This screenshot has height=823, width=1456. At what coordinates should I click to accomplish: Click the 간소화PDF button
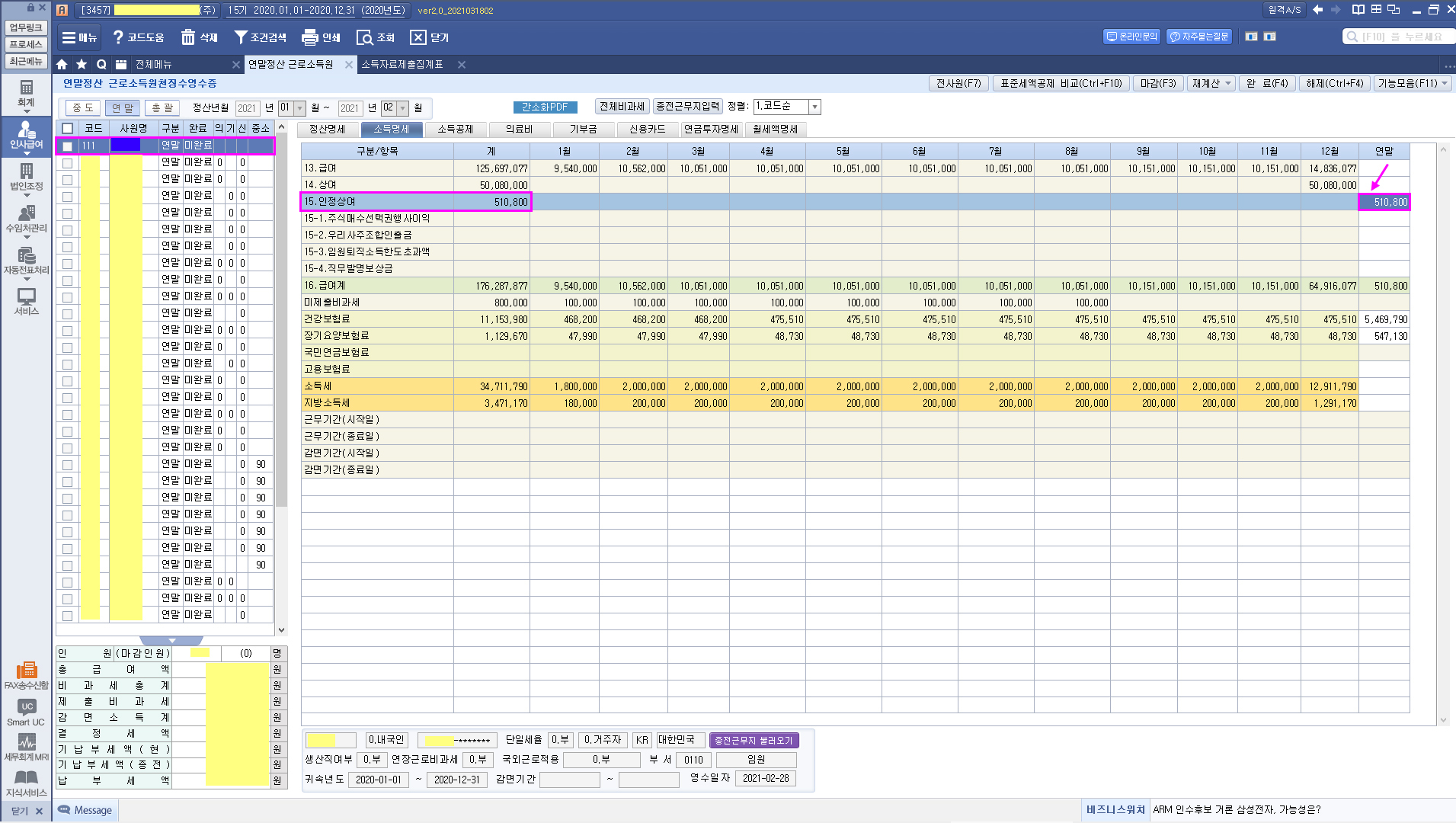click(545, 107)
